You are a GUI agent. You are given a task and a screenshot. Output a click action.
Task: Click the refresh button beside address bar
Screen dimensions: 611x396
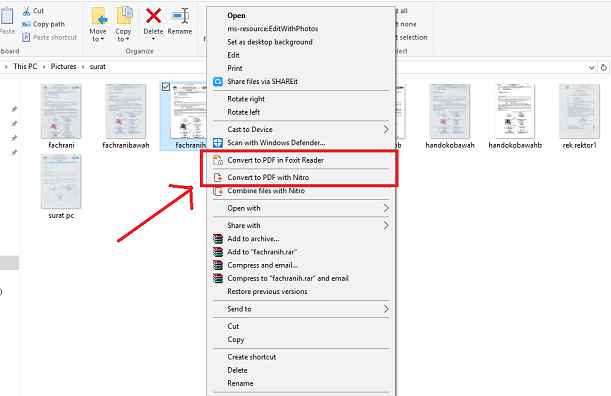[x=604, y=67]
